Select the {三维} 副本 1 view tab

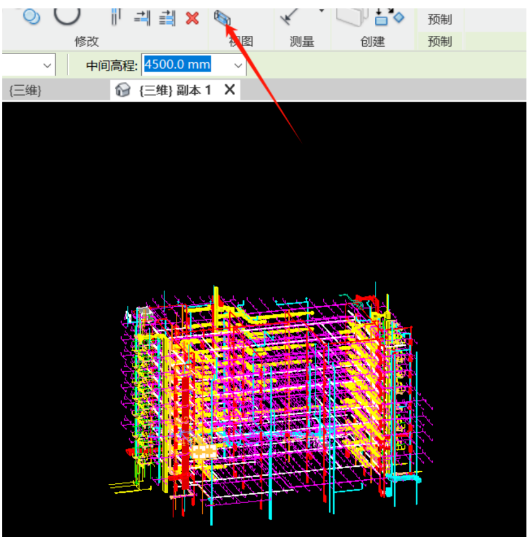[x=175, y=90]
